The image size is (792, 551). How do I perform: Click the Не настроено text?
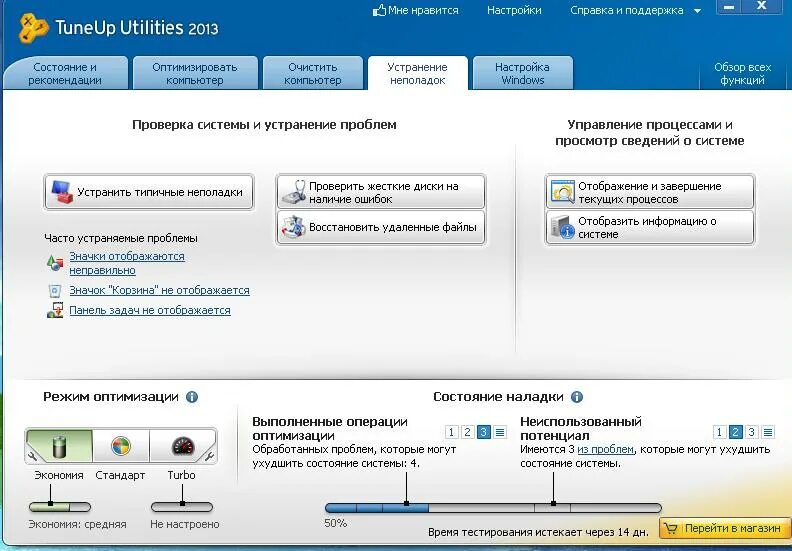[x=185, y=525]
